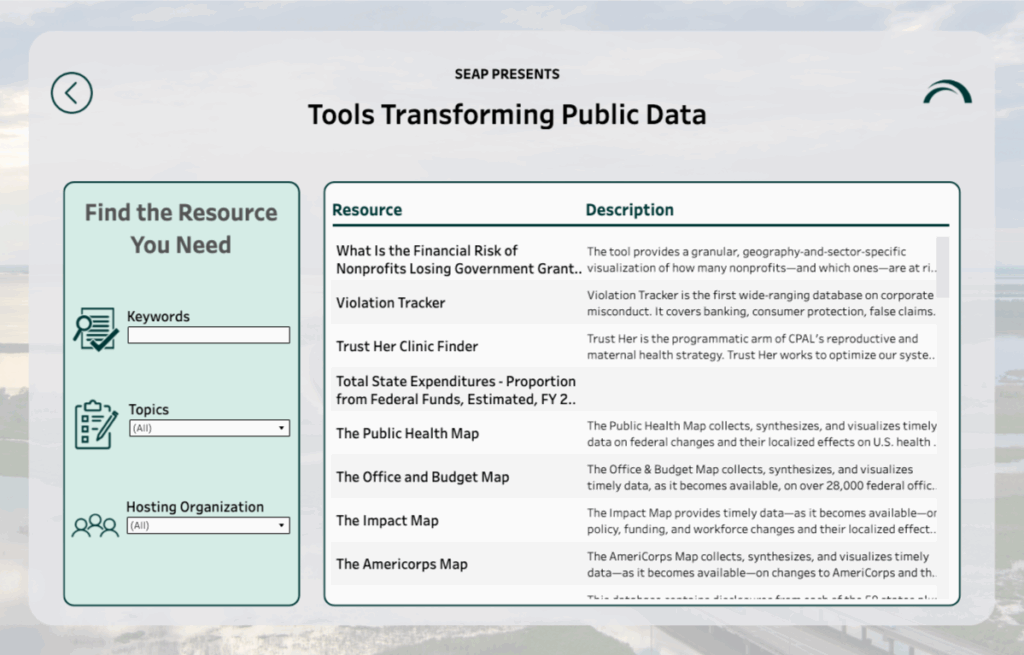Open the Violation Tracker resource
Image resolution: width=1024 pixels, height=655 pixels.
(x=391, y=303)
